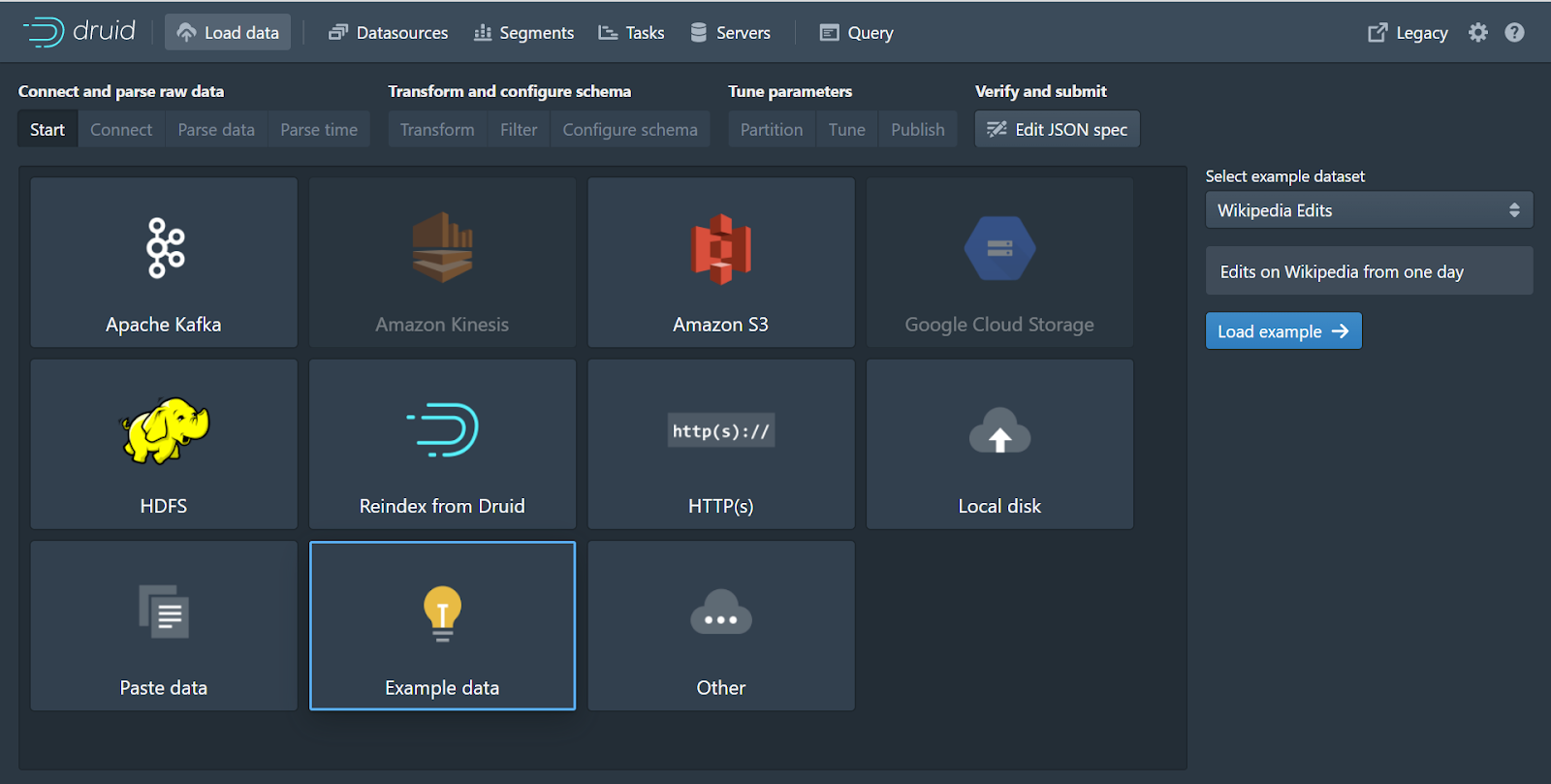Screen dimensions: 1551x784
Task: Choose the Amazon S3 source tile
Action: click(721, 262)
